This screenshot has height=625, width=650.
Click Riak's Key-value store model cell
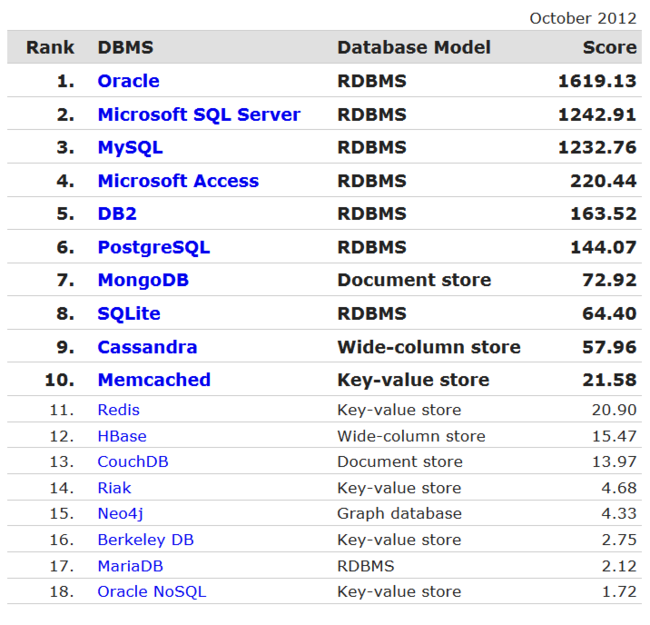[399, 488]
